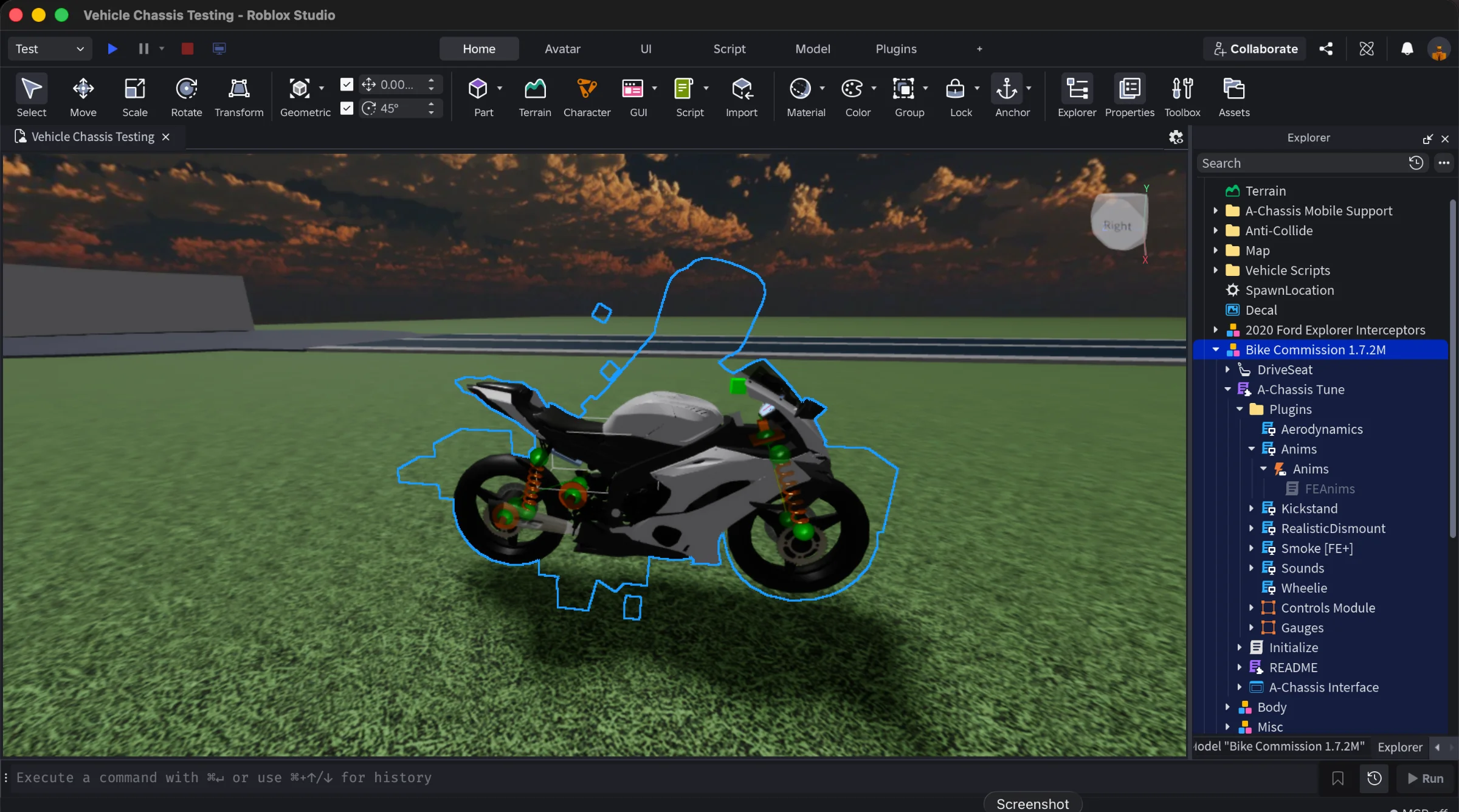Switch to the Model tab

pyautogui.click(x=813, y=49)
